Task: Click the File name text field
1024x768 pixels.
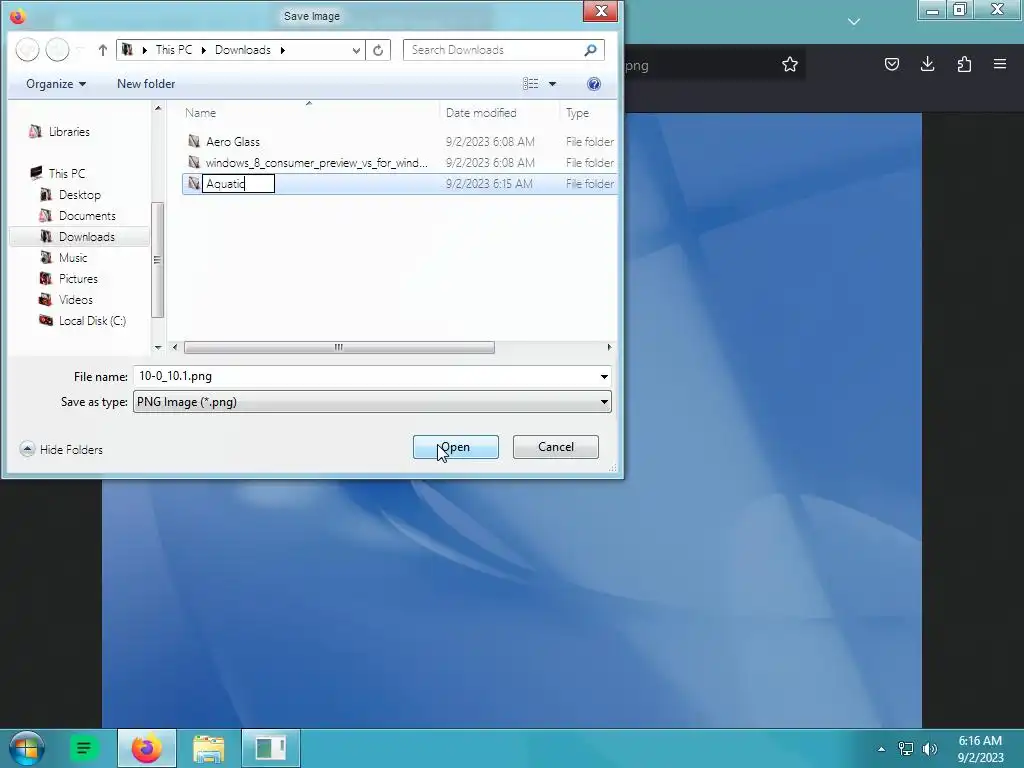Action: point(366,376)
